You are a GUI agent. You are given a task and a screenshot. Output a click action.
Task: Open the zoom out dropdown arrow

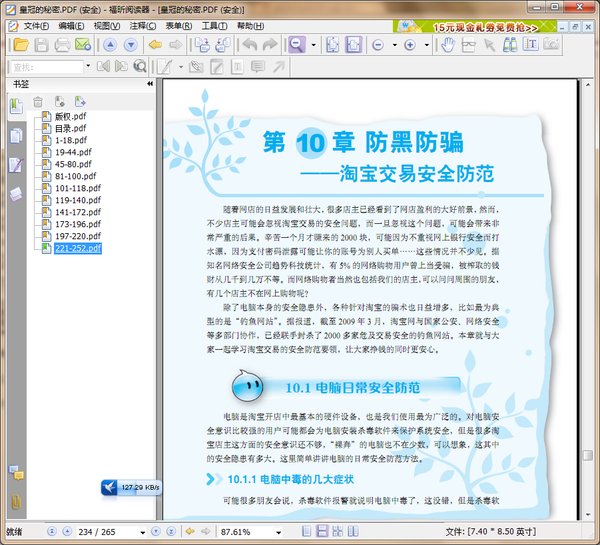click(395, 45)
